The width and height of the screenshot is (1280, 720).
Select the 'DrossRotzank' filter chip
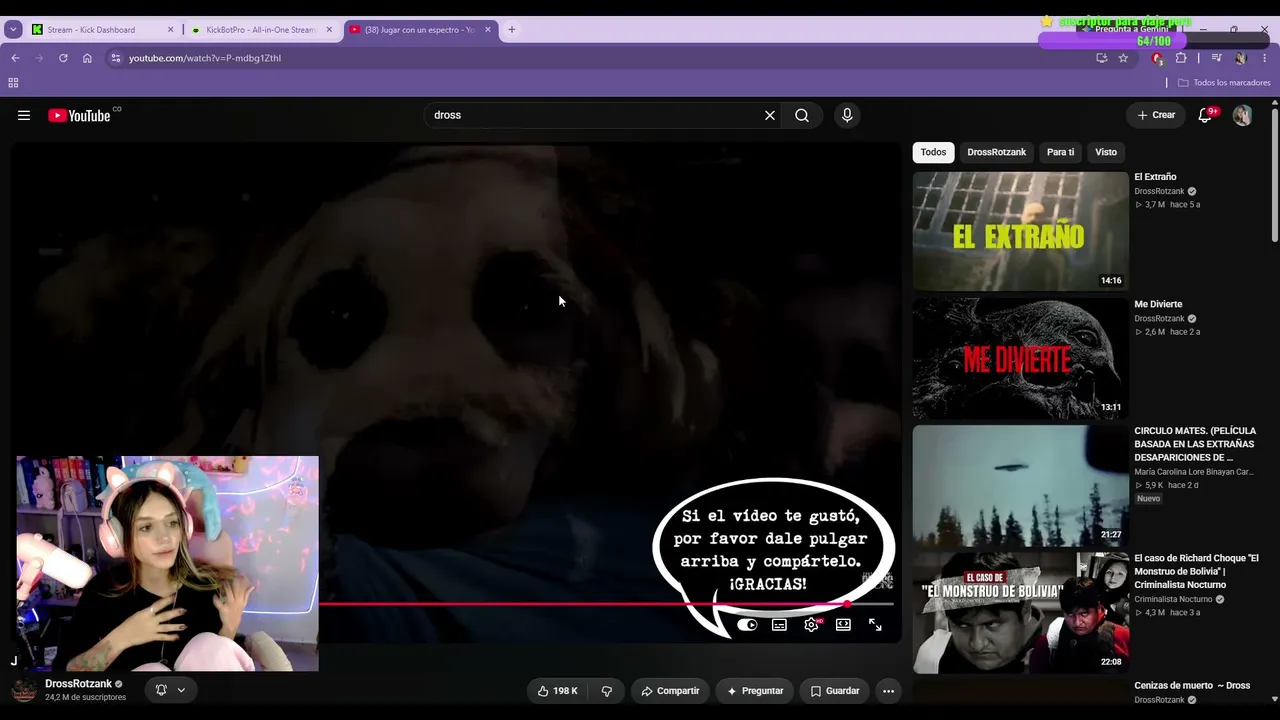[x=997, y=152]
